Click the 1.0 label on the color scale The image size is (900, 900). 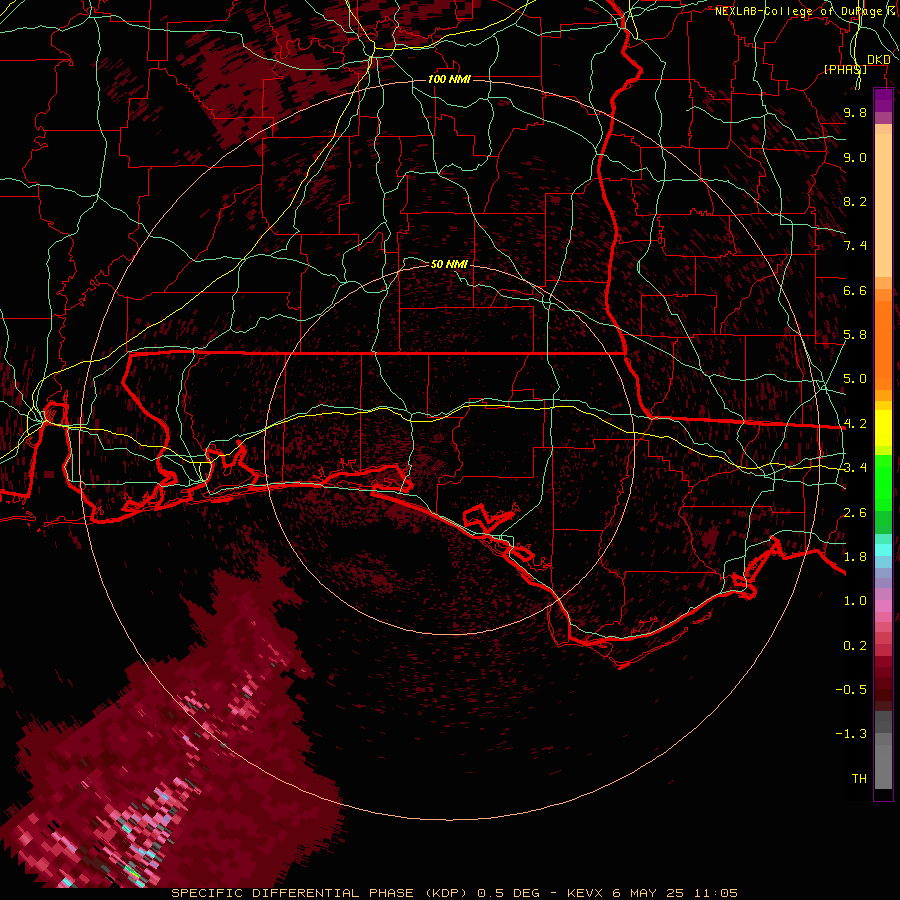[x=855, y=601]
